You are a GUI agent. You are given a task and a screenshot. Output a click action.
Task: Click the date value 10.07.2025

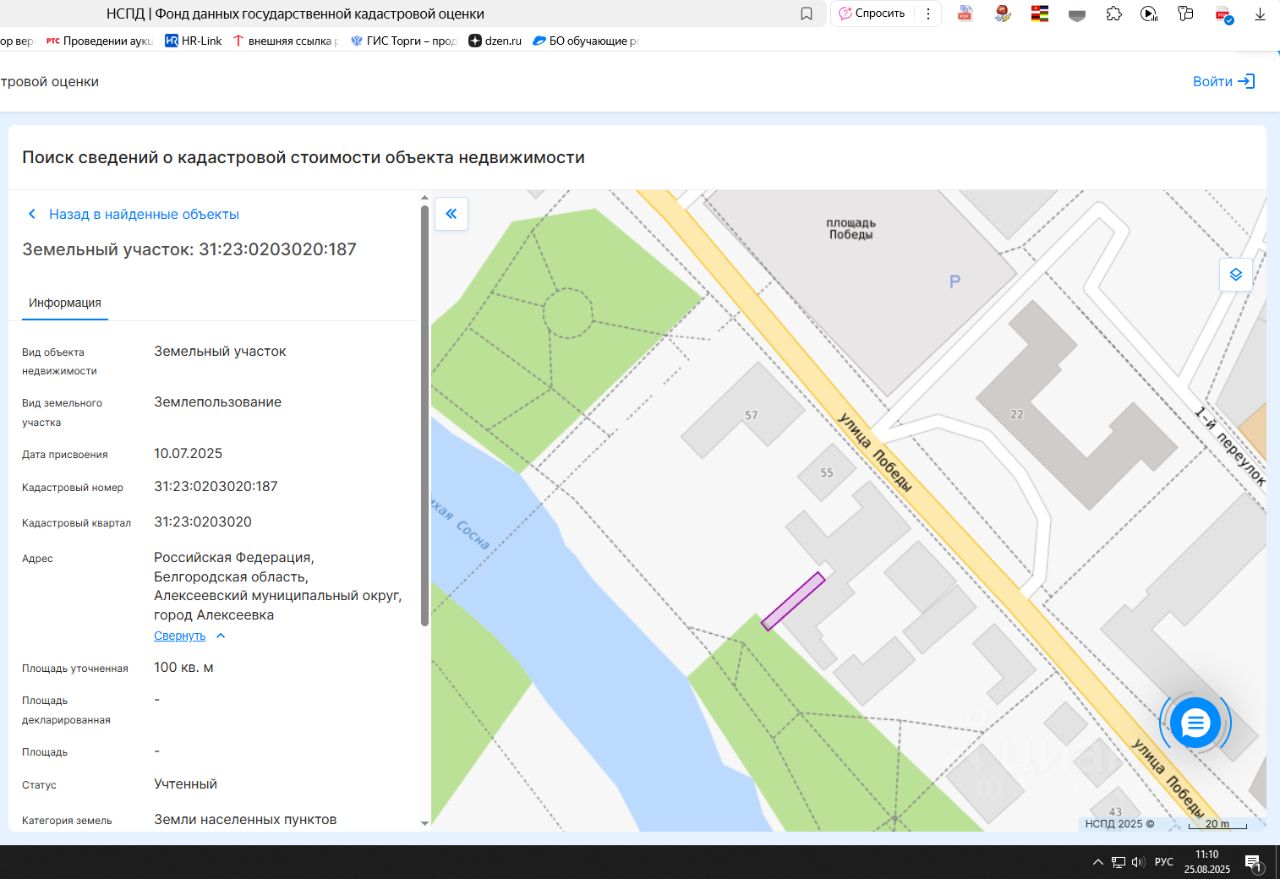click(188, 453)
